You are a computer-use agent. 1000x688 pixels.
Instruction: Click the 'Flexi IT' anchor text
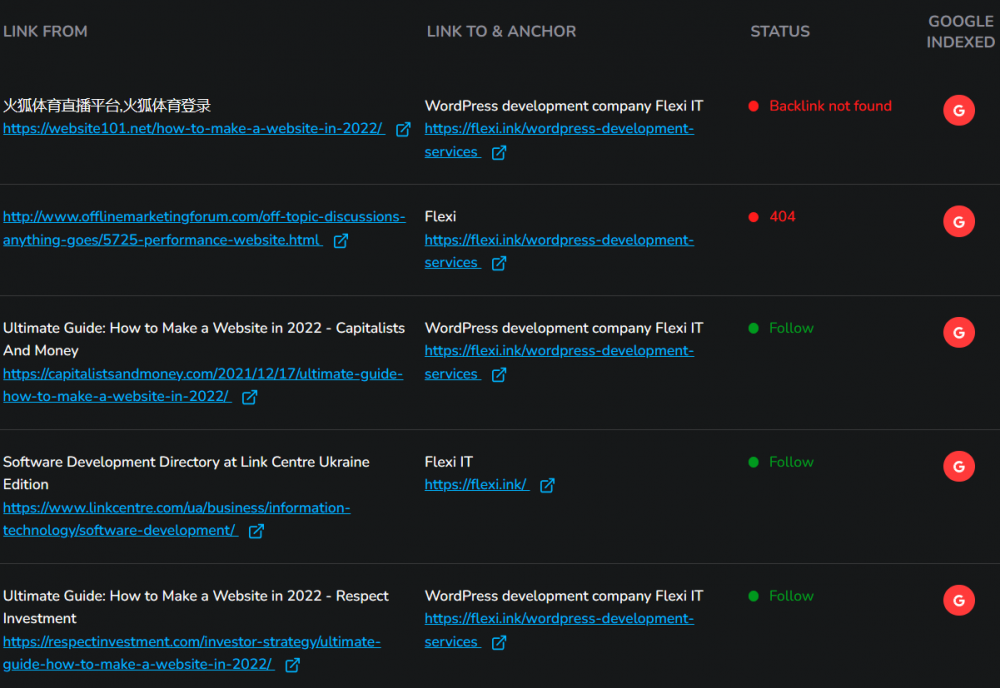448,462
